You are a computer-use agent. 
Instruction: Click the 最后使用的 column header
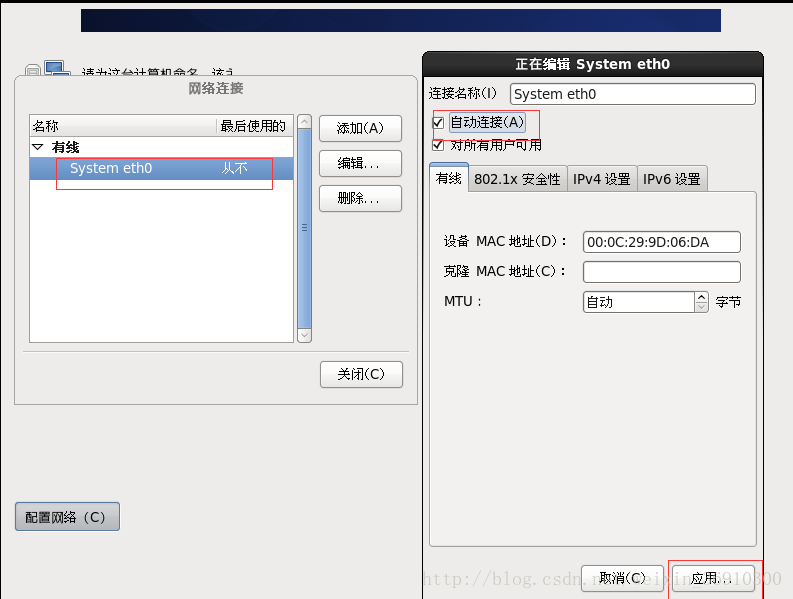click(x=255, y=125)
